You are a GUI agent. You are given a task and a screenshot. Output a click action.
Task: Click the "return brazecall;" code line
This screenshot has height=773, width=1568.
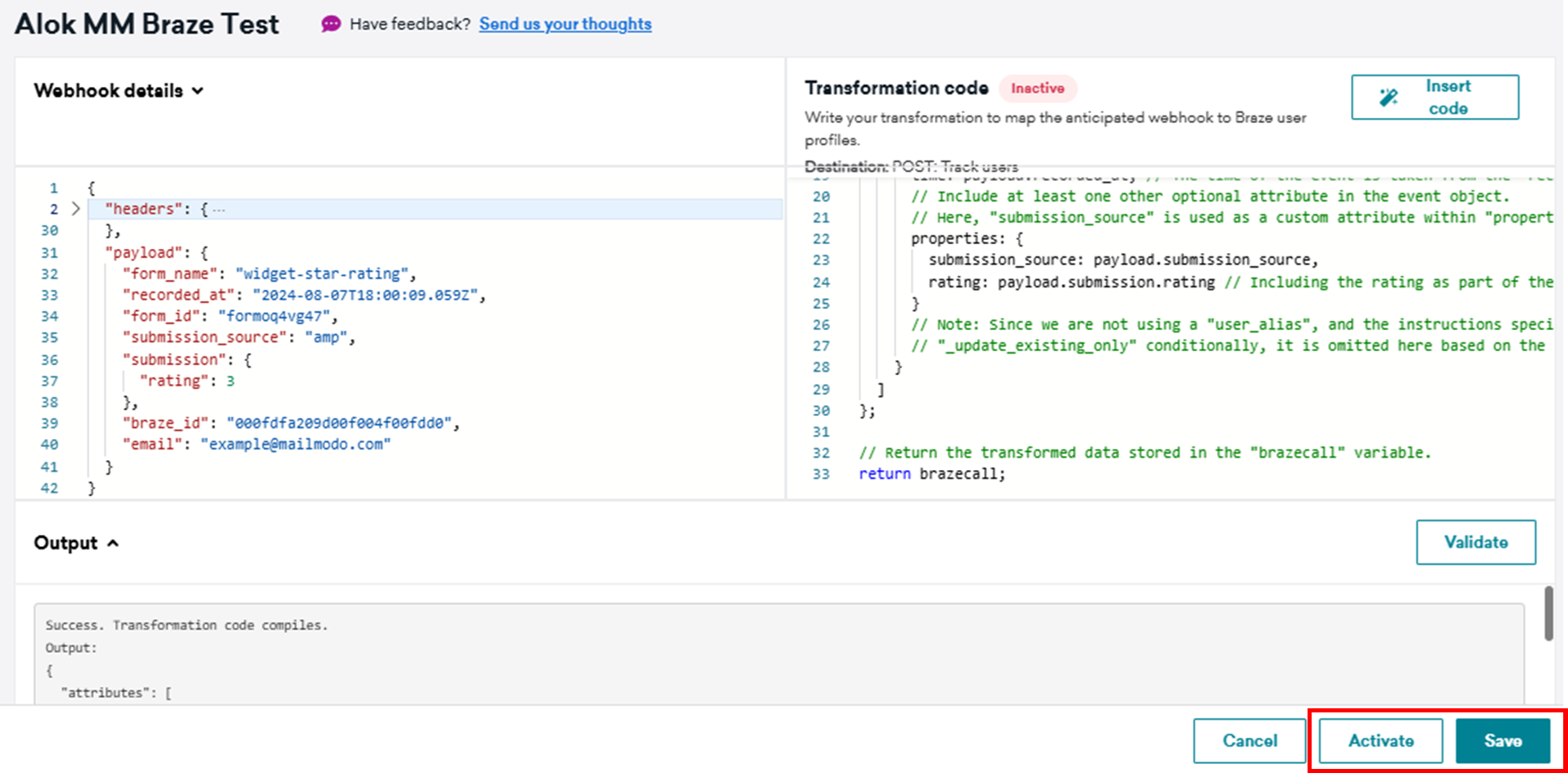tap(931, 473)
